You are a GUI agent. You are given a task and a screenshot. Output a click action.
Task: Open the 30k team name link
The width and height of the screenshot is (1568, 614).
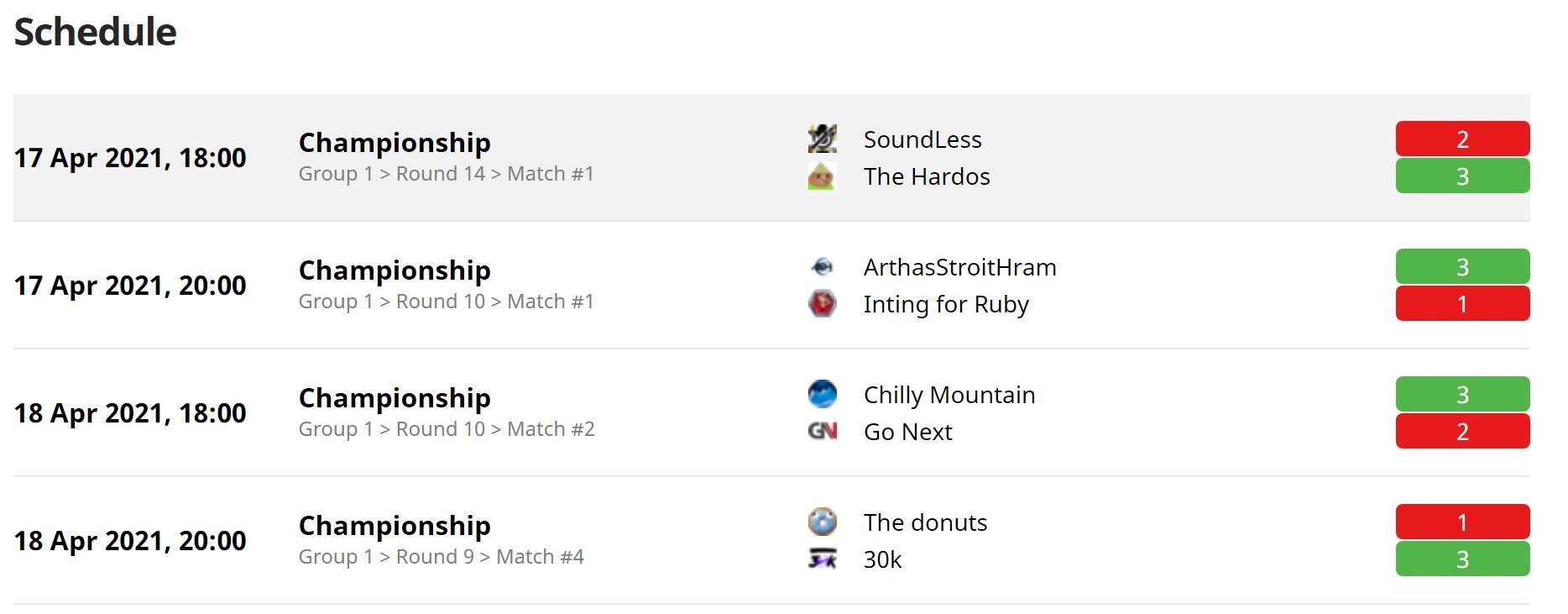coord(882,559)
